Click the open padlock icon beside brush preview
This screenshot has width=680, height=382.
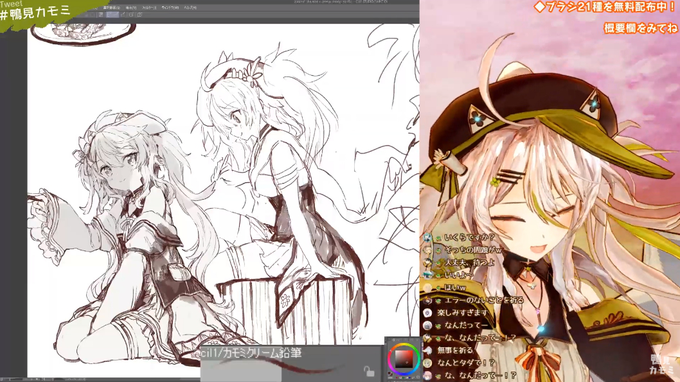pyautogui.click(x=369, y=371)
